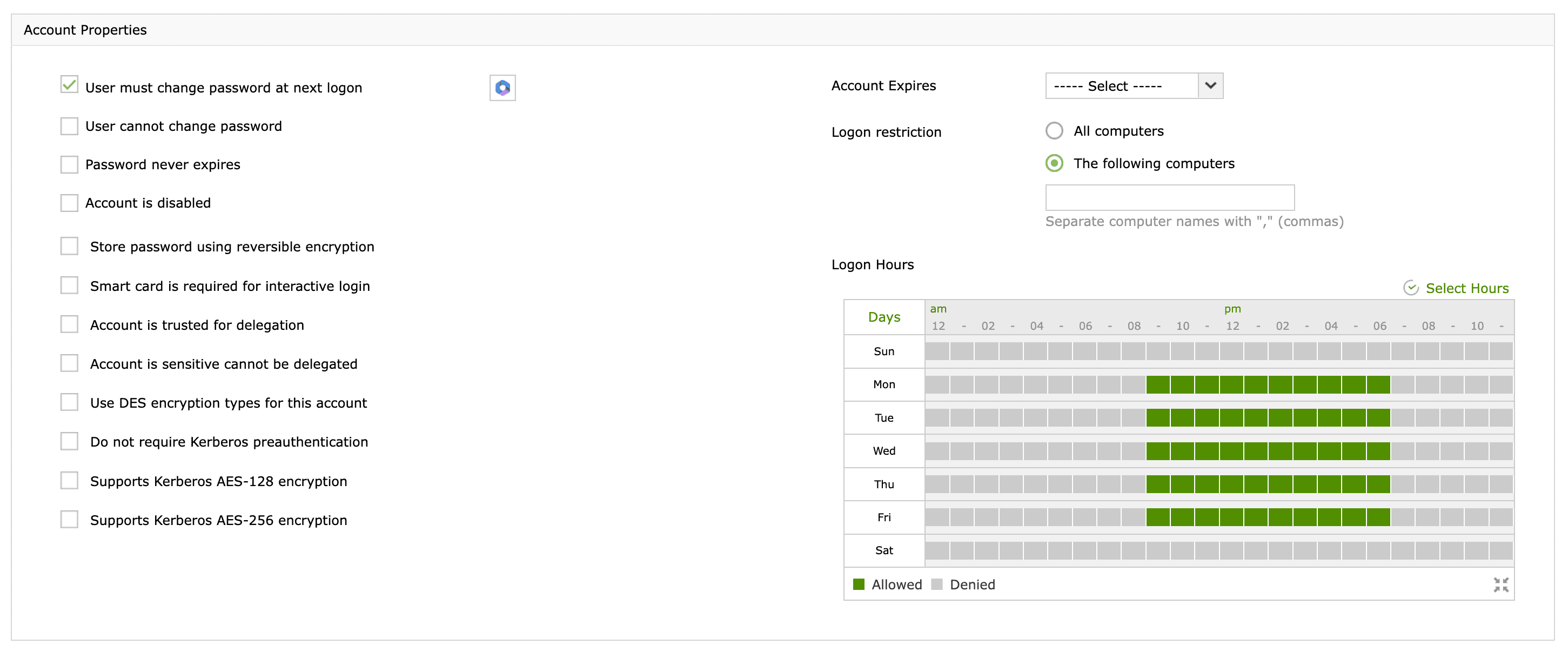Enable Use DES encryption types for this account
This screenshot has width=1568, height=651.
[x=69, y=402]
